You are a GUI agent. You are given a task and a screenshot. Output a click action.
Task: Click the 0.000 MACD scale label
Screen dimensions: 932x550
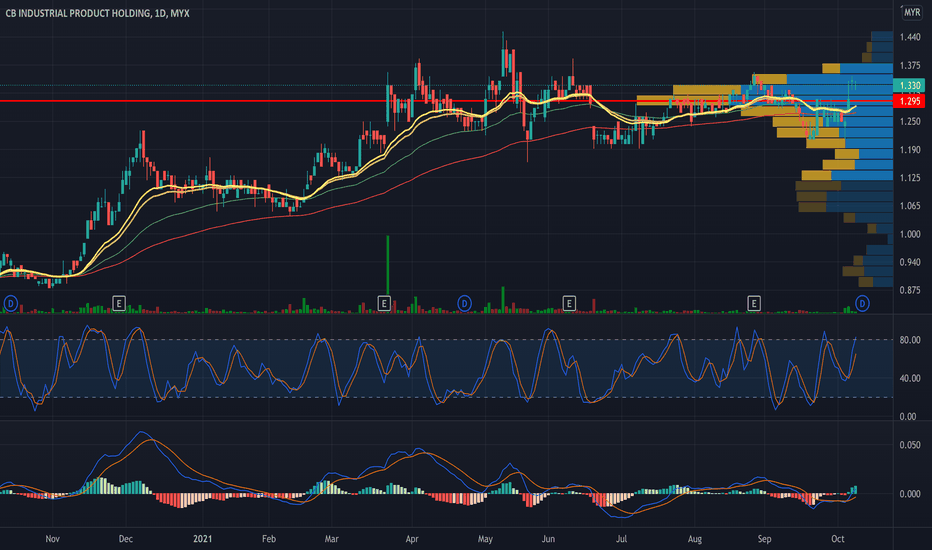tap(910, 494)
